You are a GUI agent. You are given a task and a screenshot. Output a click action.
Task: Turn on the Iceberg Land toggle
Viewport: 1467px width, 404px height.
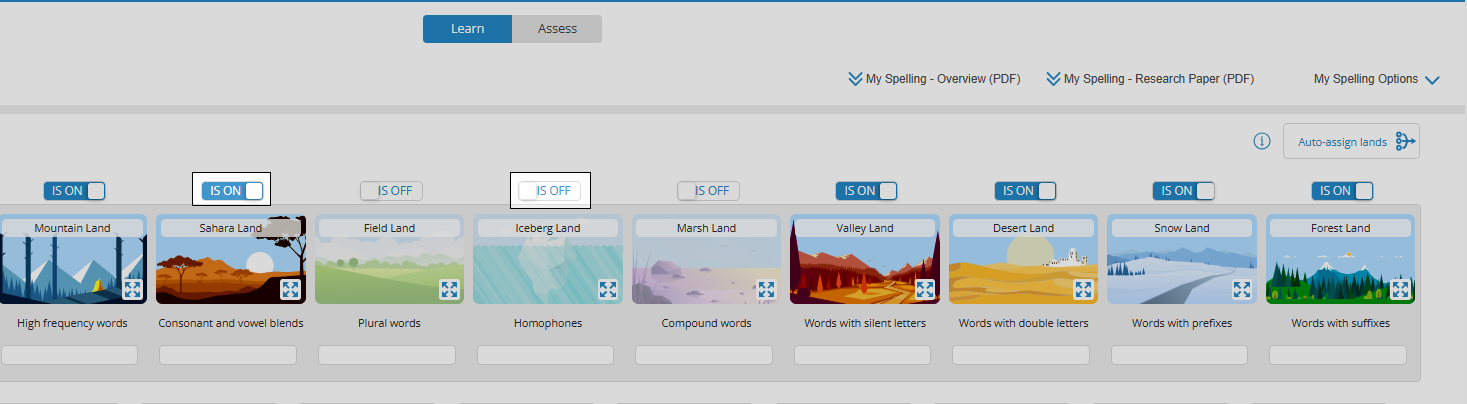[x=550, y=190]
